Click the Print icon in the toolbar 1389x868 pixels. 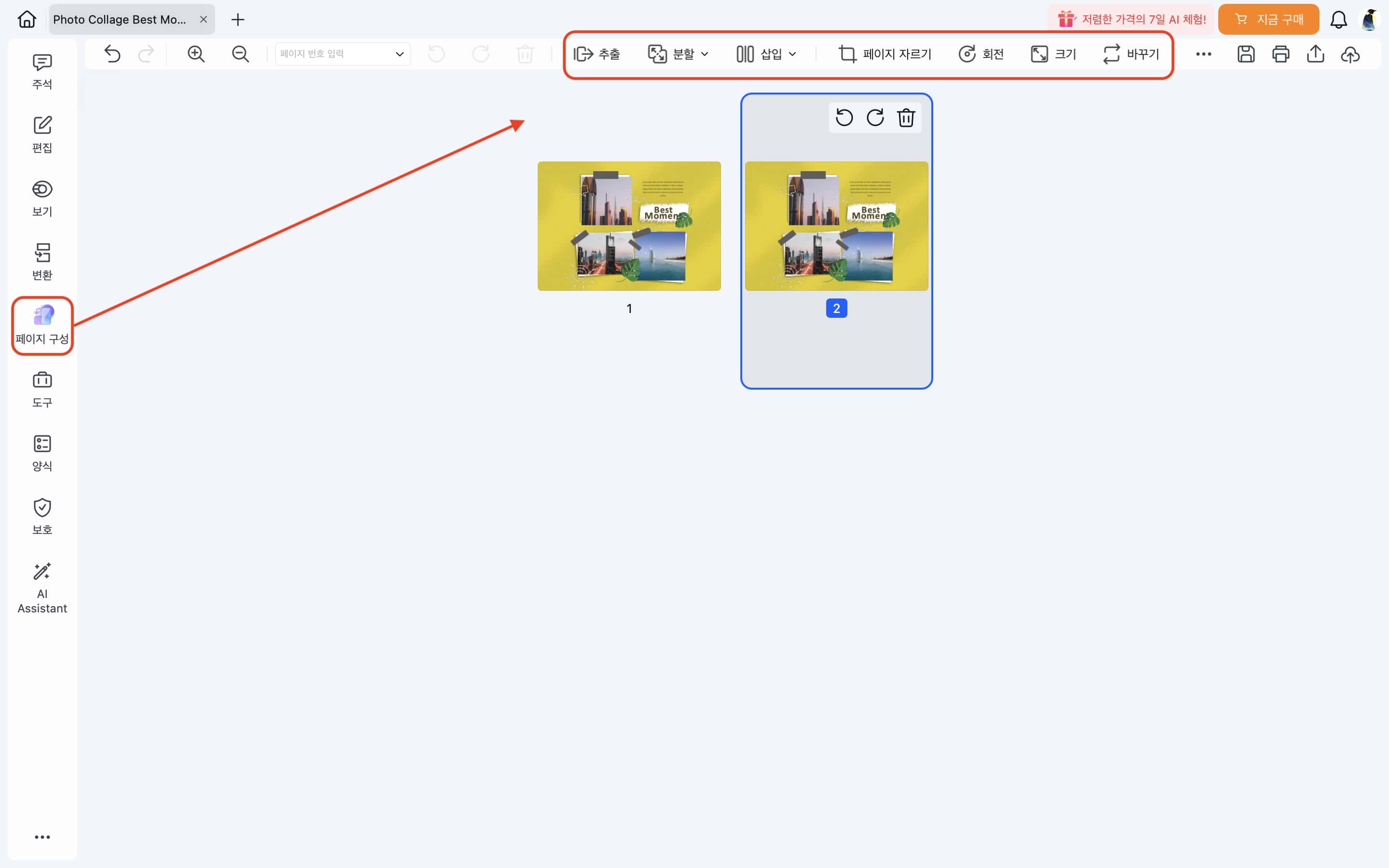(1280, 54)
